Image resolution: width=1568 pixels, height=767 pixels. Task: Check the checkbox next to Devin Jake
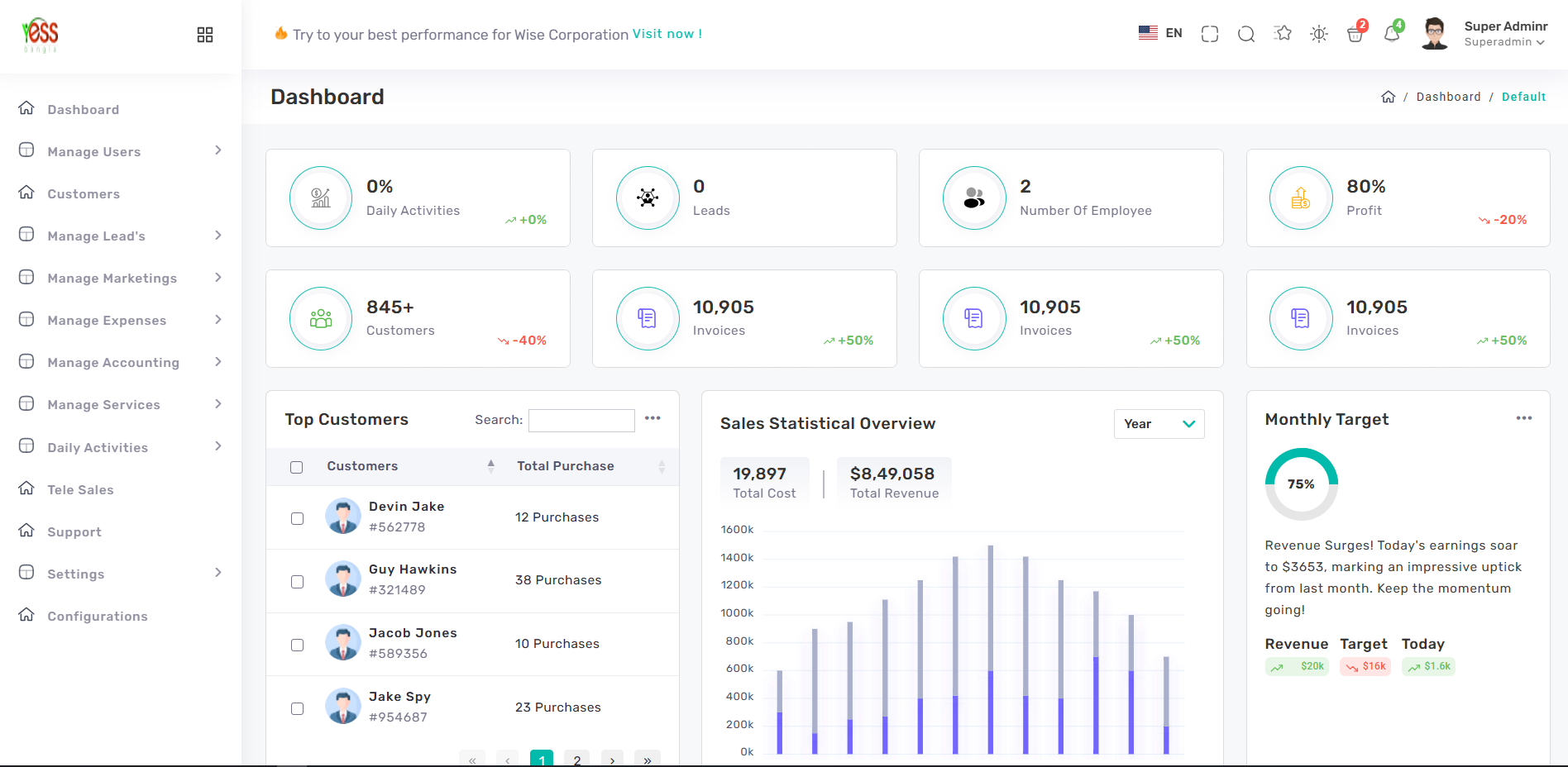pos(297,518)
